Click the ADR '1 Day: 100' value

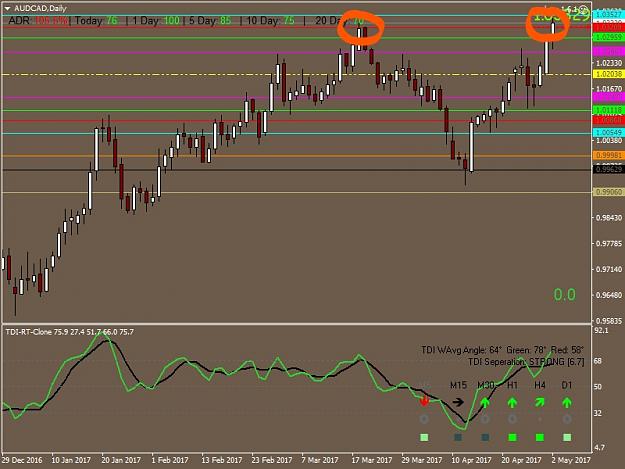point(156,20)
